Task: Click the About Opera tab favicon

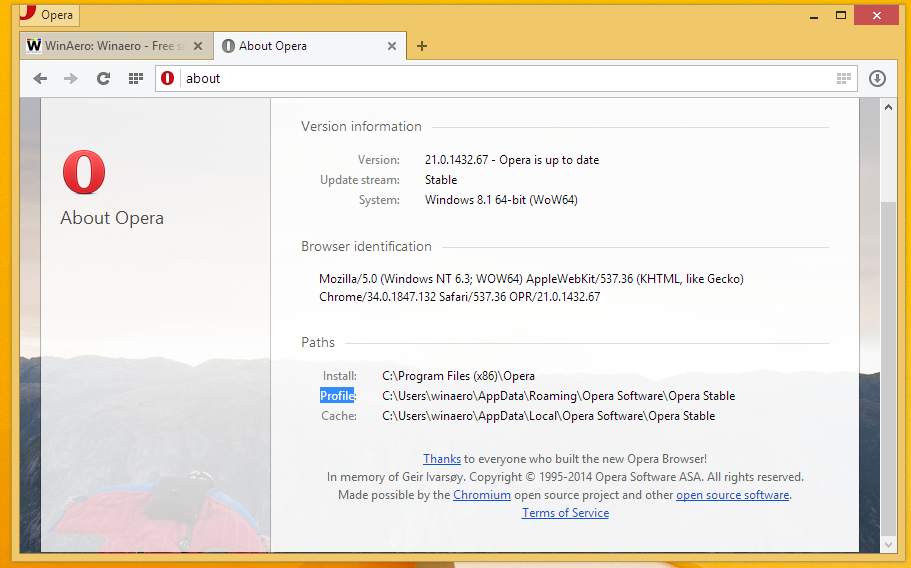Action: [228, 46]
